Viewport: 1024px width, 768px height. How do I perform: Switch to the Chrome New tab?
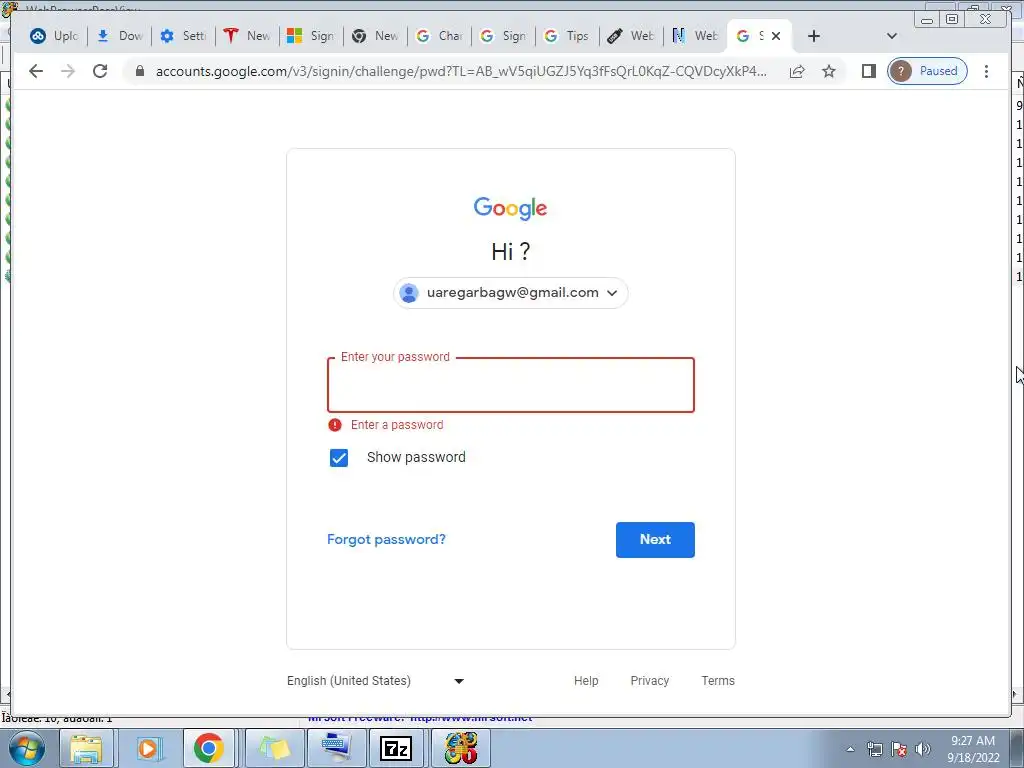376,37
